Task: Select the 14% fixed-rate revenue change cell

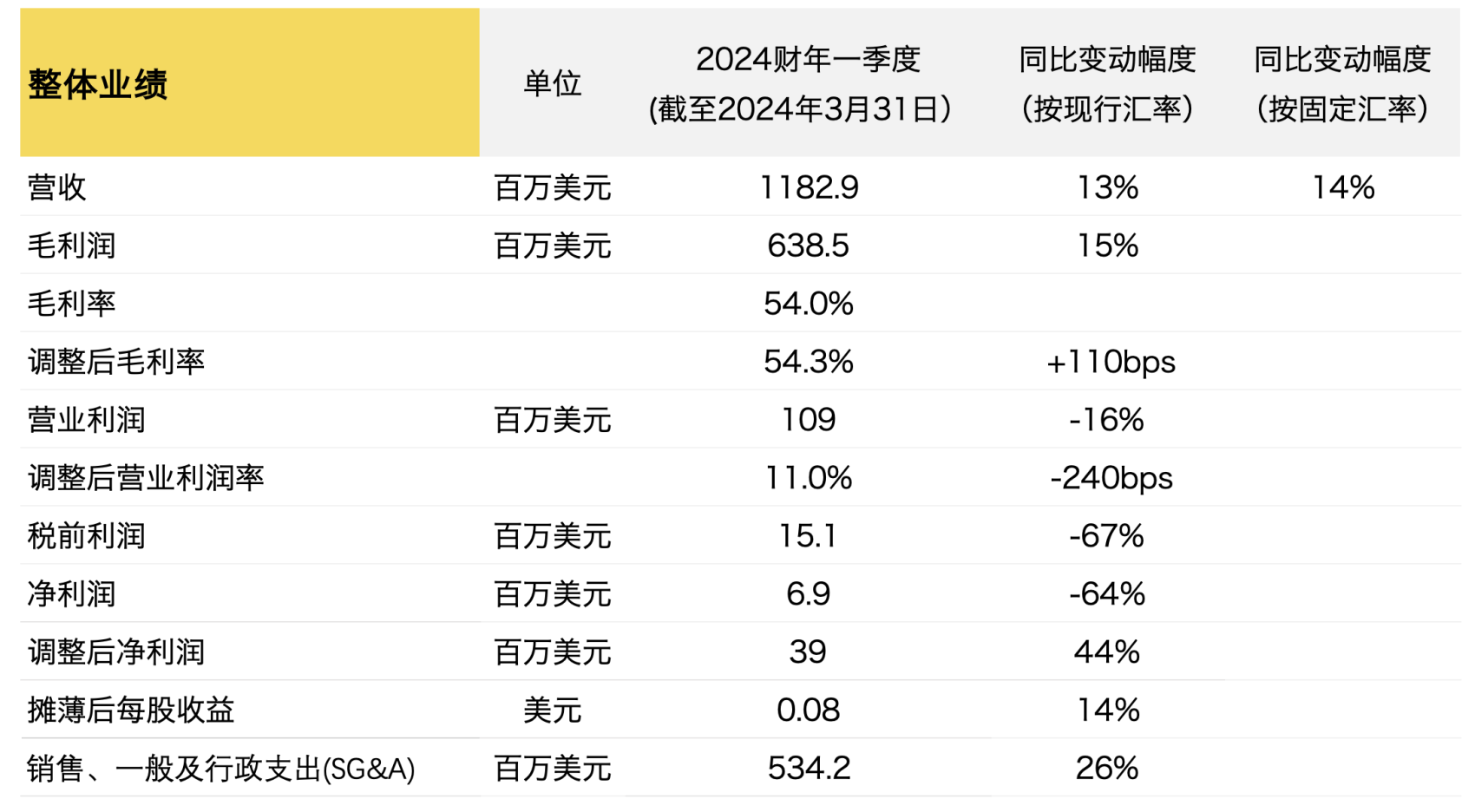Action: click(x=1343, y=187)
